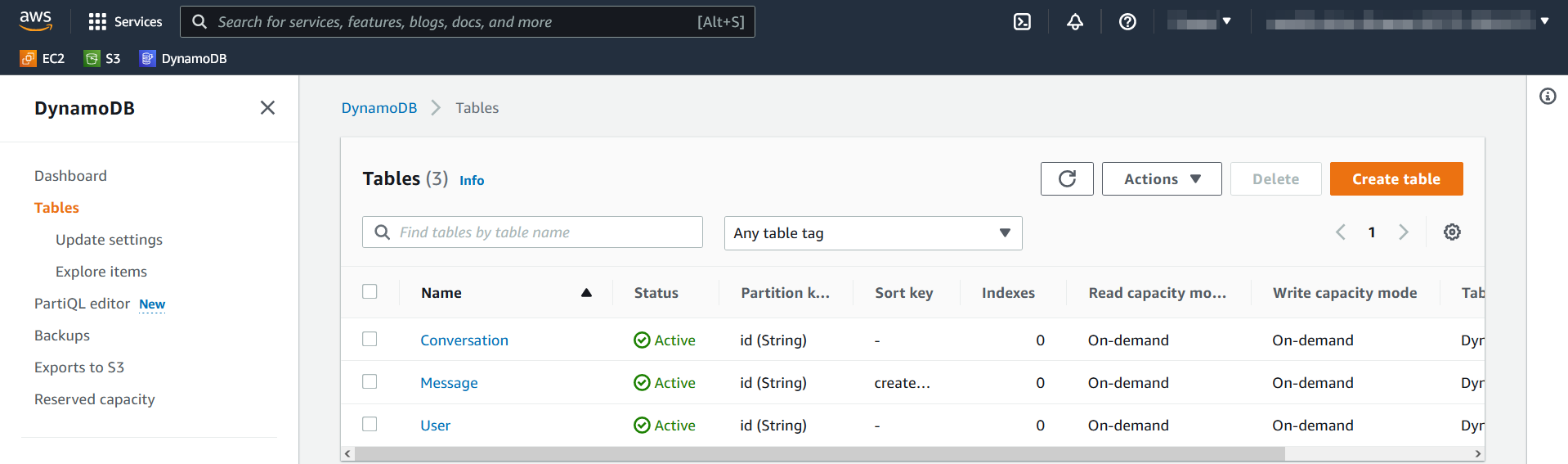
Task: Open the Actions dropdown
Action: [1162, 178]
